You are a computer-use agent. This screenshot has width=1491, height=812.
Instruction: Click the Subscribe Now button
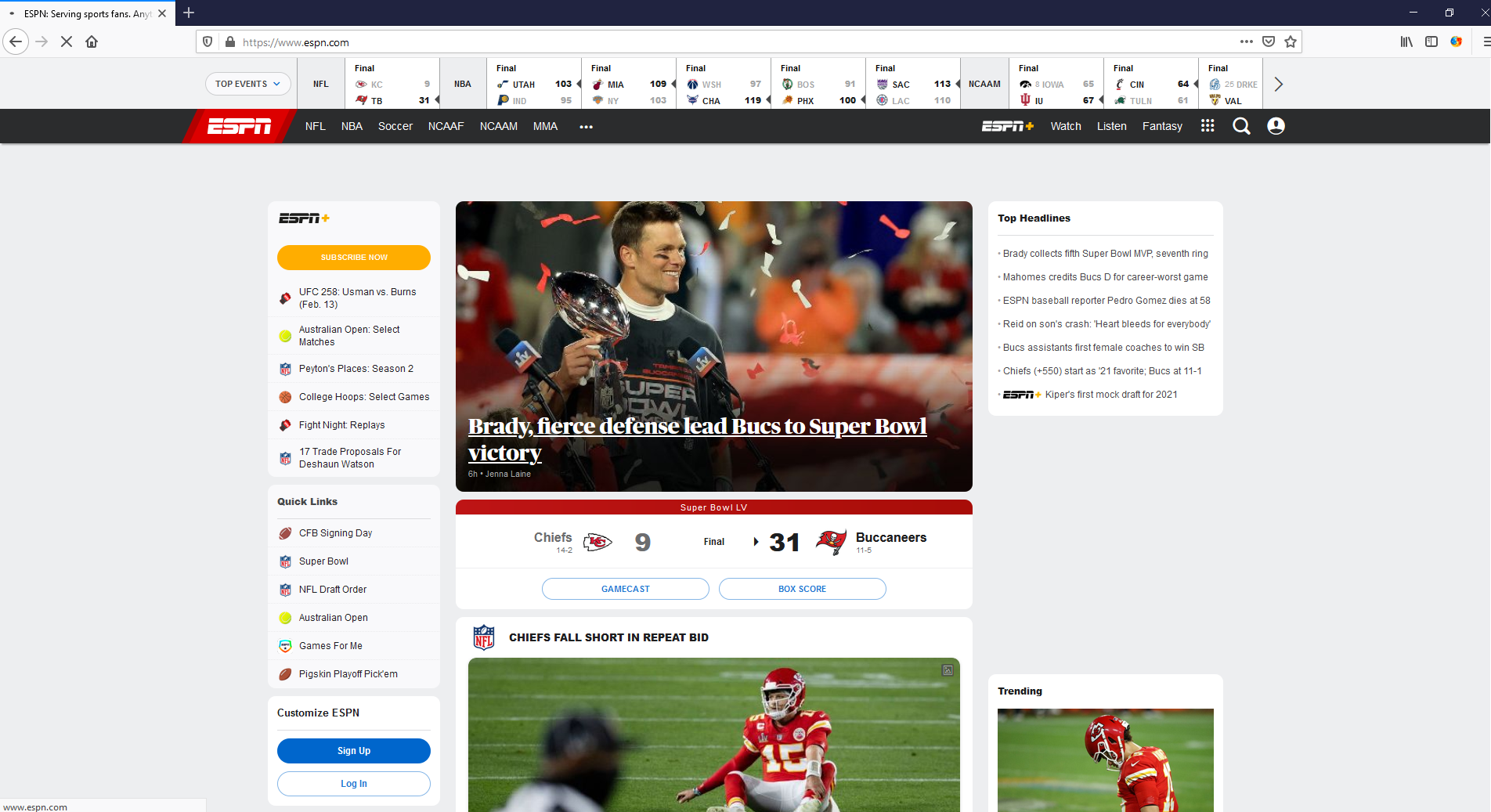(x=353, y=257)
